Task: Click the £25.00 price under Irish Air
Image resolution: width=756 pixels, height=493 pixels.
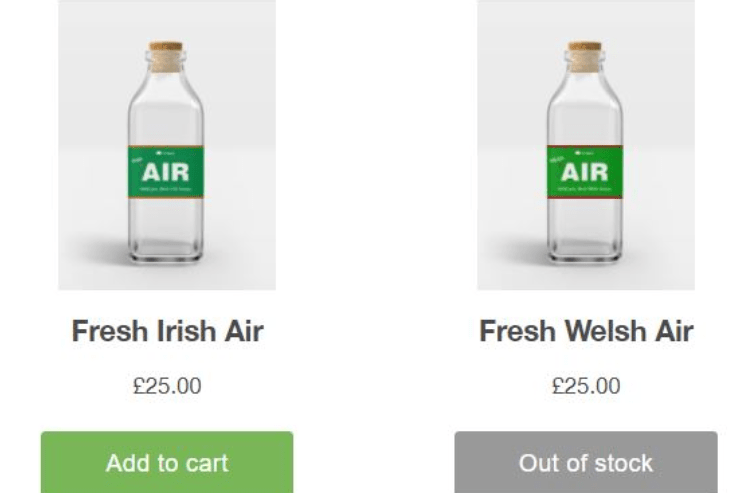Action: point(167,385)
